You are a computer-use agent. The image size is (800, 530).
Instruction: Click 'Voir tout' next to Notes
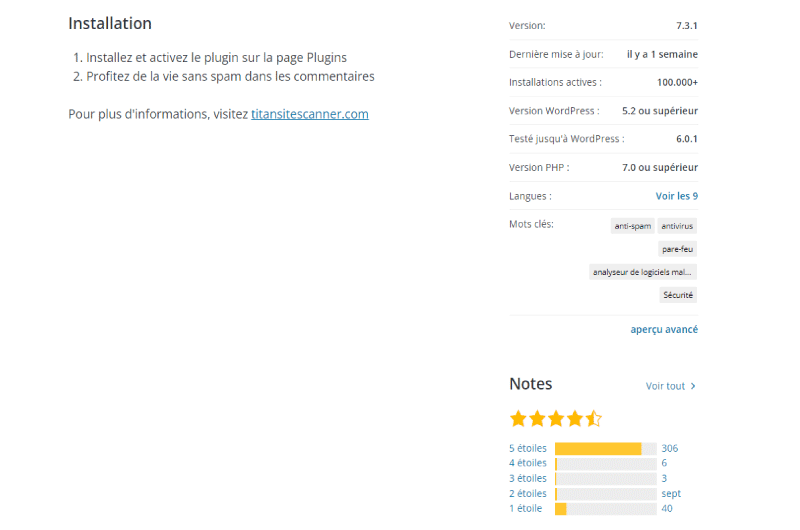665,386
